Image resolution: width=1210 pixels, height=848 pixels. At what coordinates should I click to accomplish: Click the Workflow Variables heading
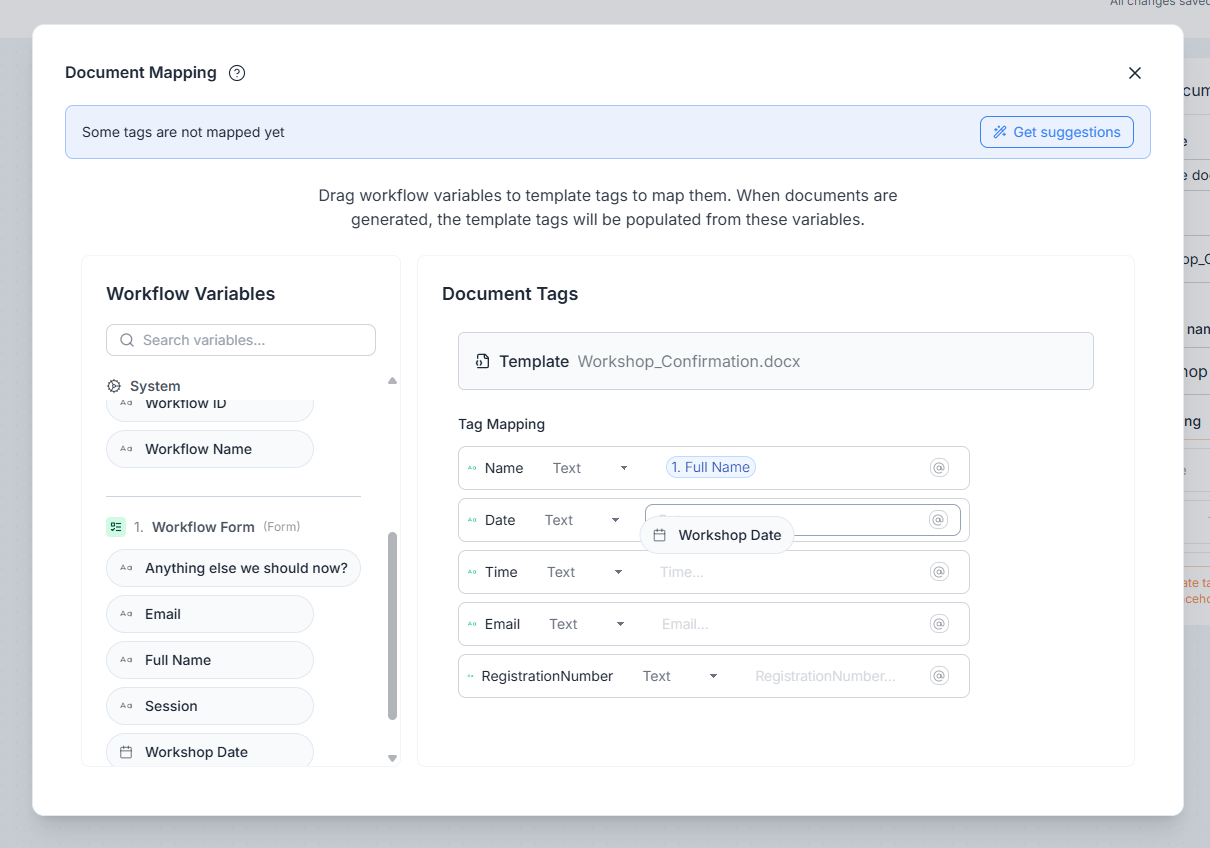[190, 294]
